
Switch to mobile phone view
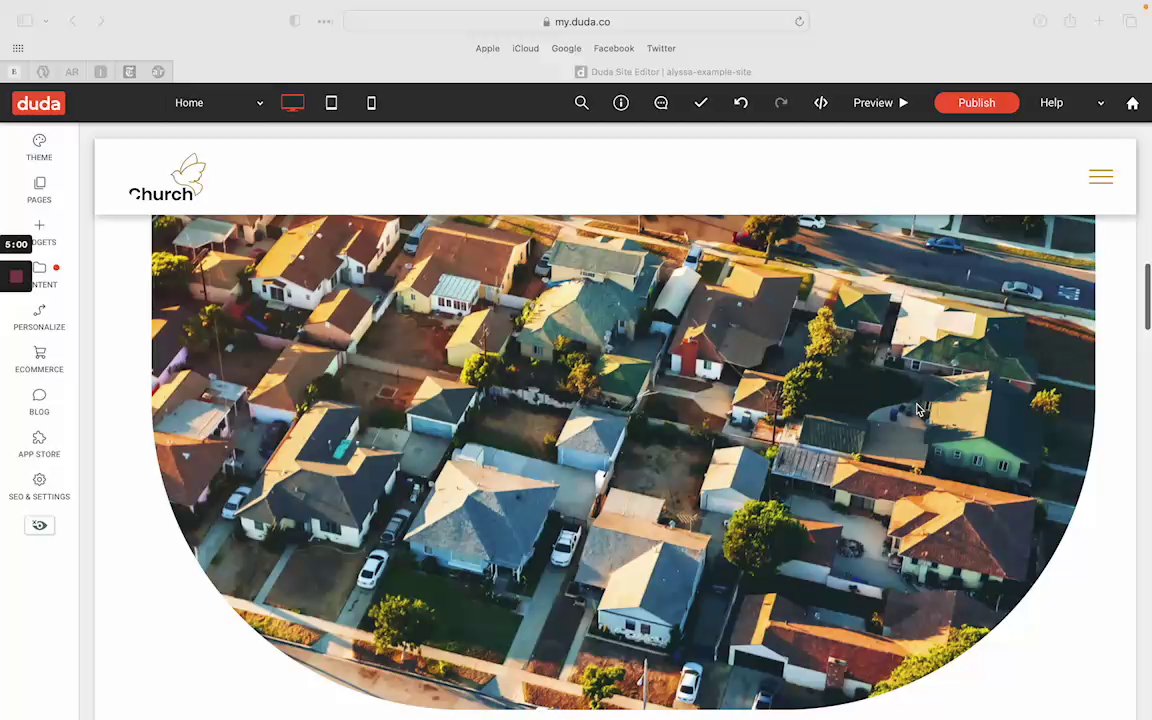tap(371, 103)
